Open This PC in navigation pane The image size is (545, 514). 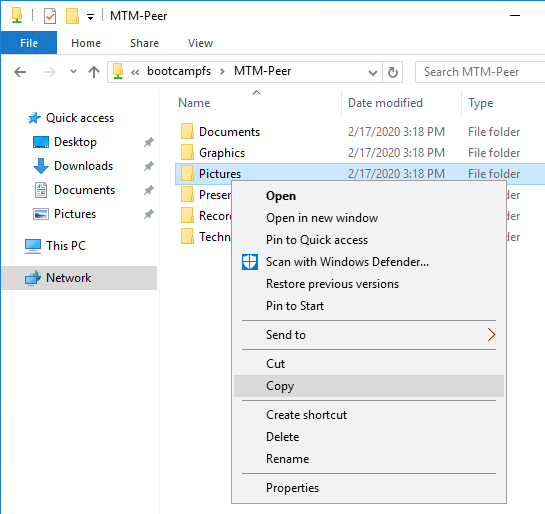[66, 246]
